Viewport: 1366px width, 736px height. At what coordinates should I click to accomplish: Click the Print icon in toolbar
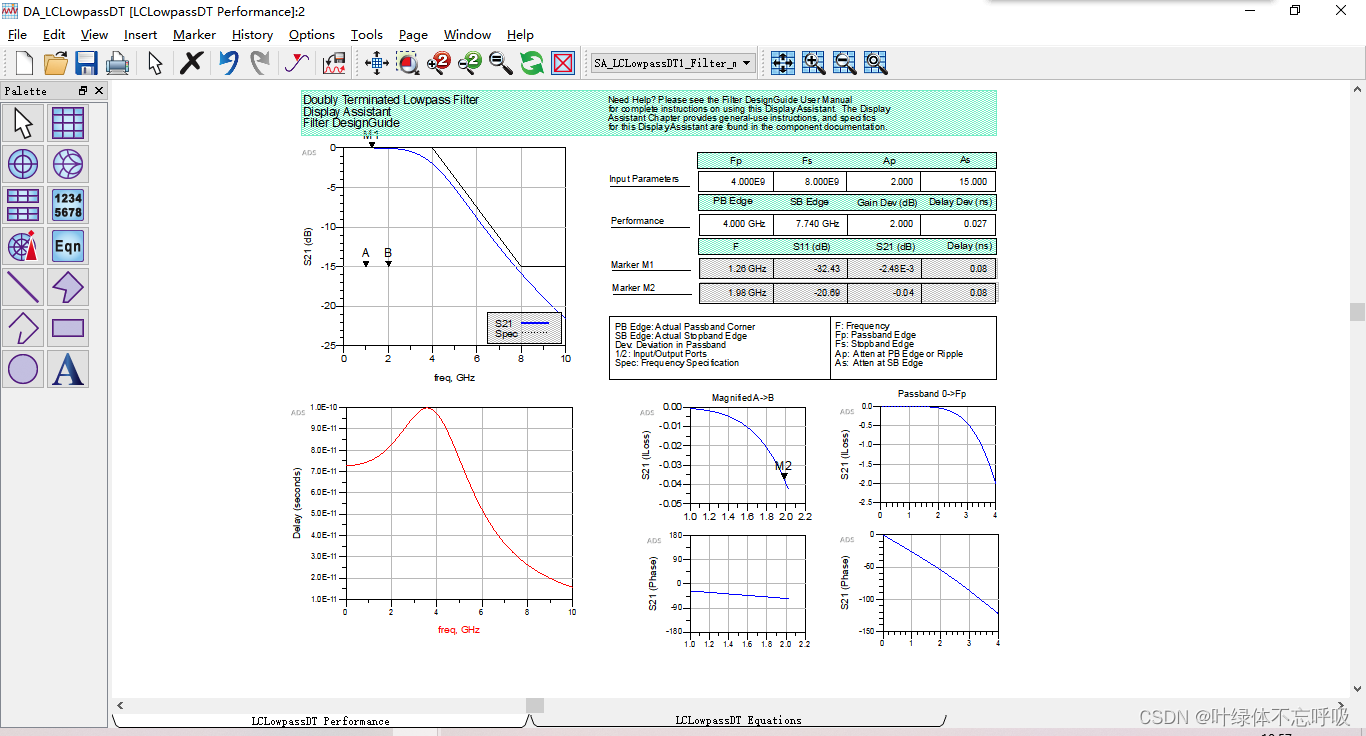pos(118,63)
